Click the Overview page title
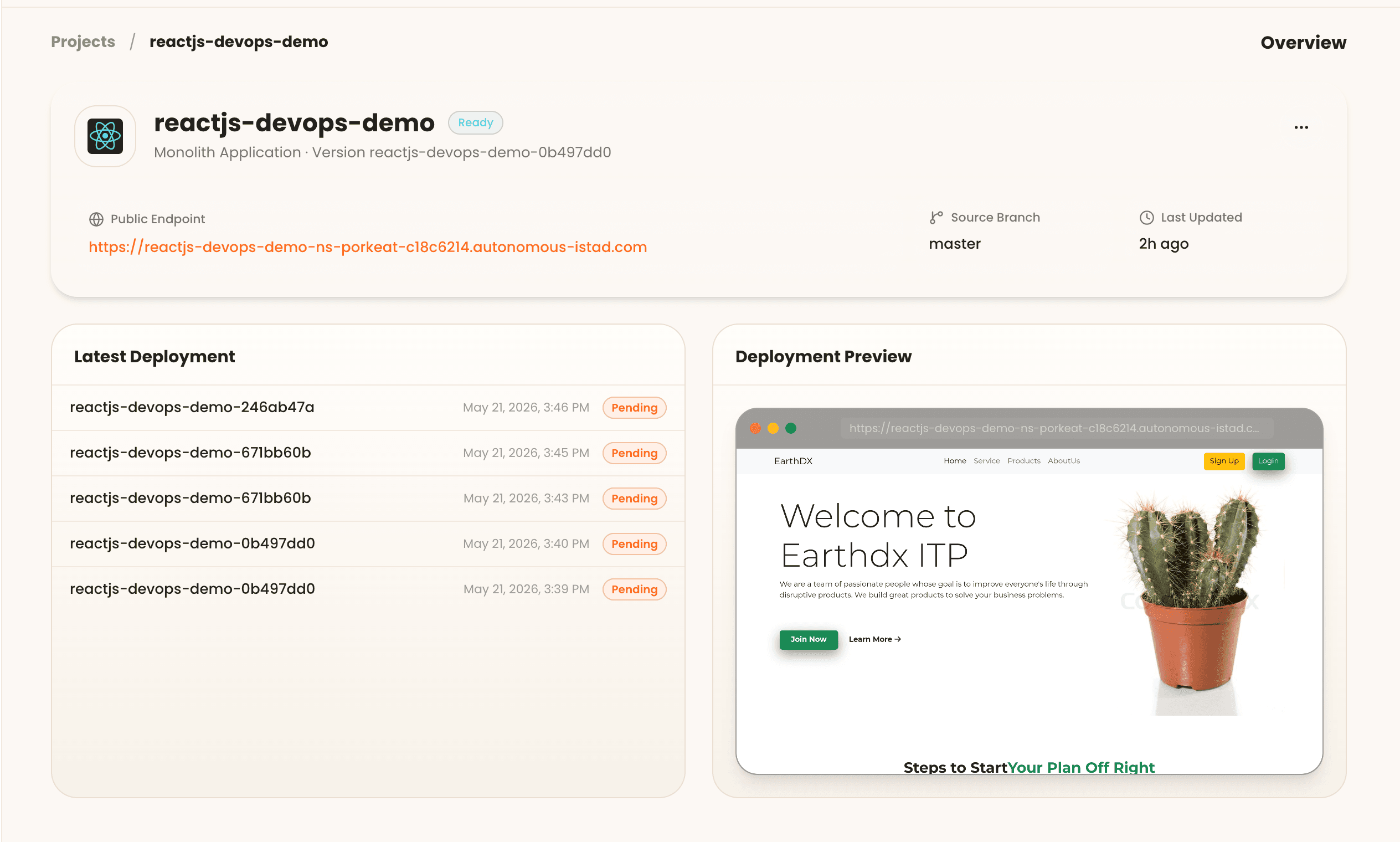Image resolution: width=1400 pixels, height=842 pixels. click(1303, 43)
